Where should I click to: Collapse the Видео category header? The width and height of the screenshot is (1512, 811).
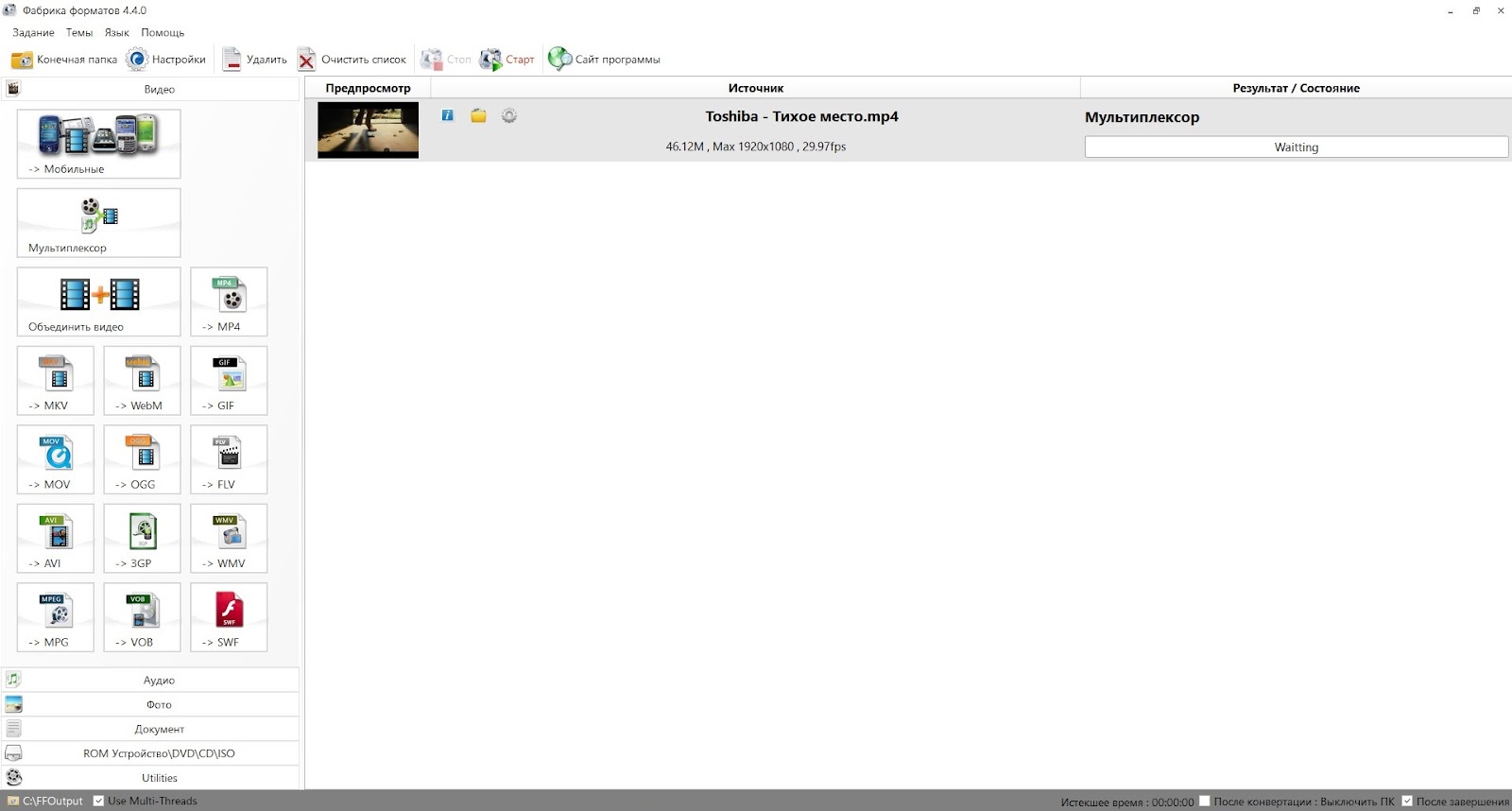coord(151,89)
